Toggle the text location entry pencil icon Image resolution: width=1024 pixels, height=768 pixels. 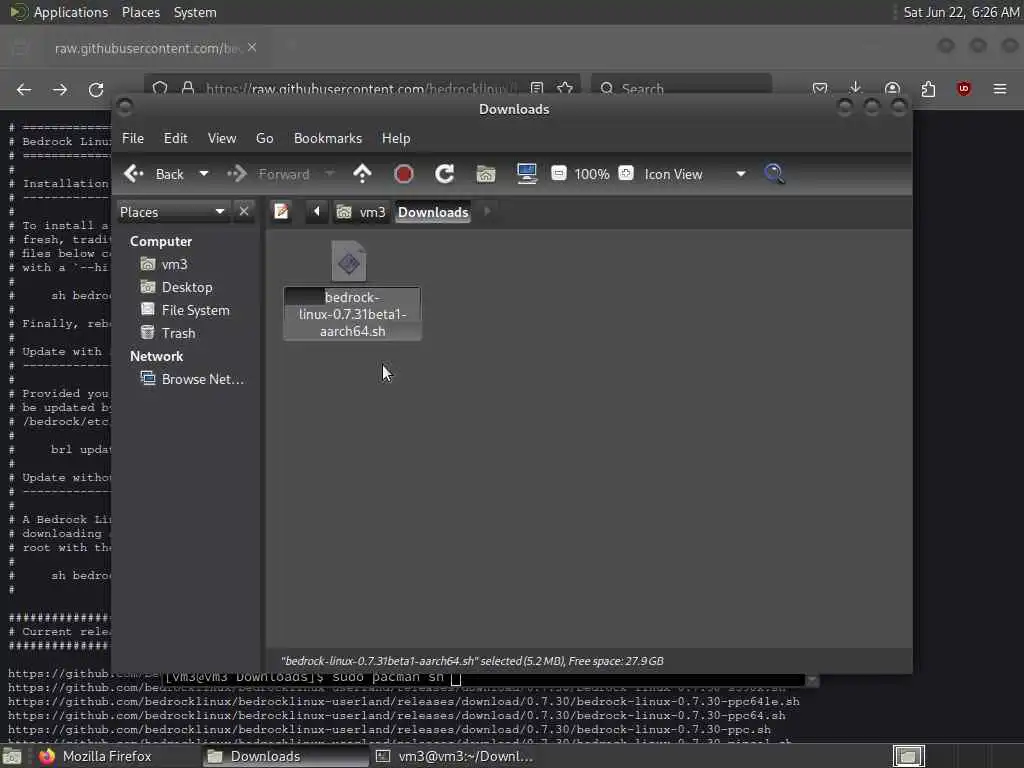281,212
